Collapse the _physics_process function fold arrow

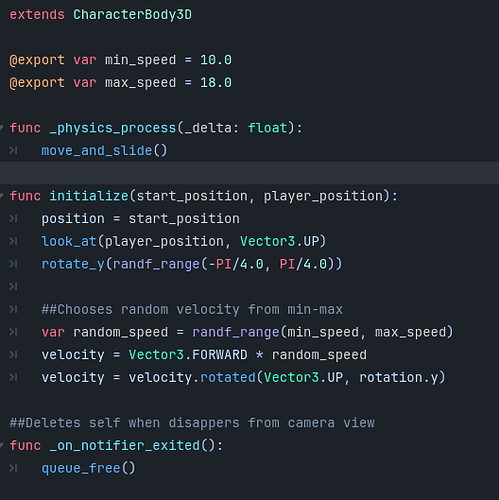coord(1,127)
